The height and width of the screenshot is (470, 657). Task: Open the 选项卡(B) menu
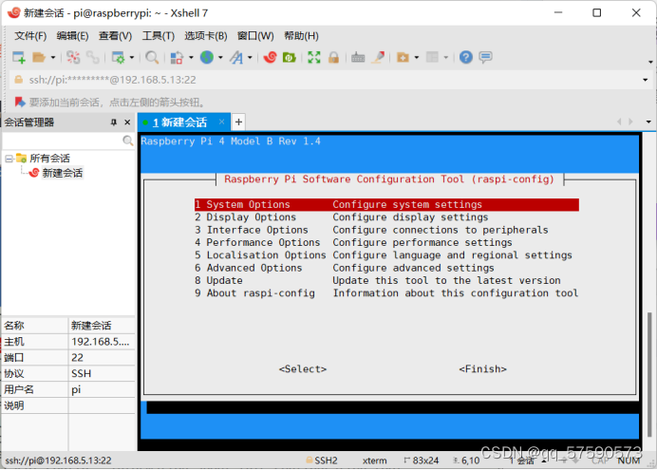coord(206,36)
